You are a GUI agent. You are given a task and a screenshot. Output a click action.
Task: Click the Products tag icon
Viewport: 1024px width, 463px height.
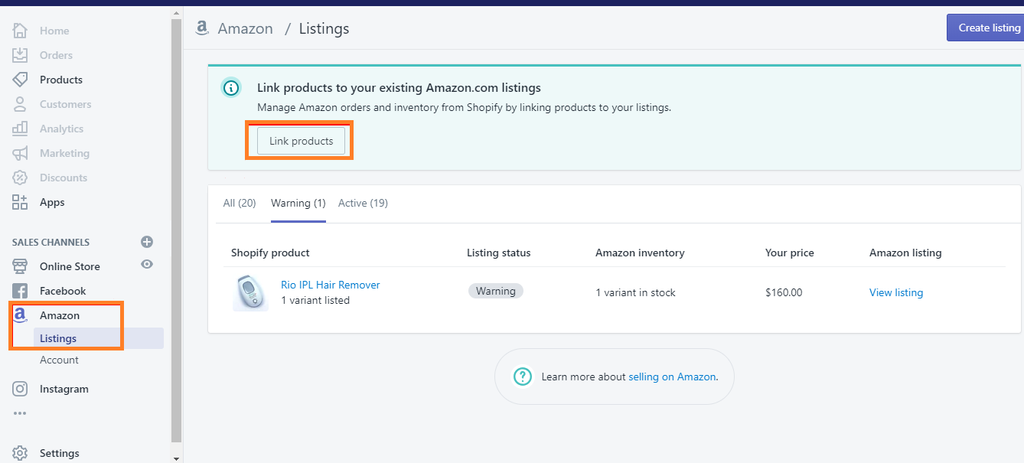pyautogui.click(x=20, y=80)
